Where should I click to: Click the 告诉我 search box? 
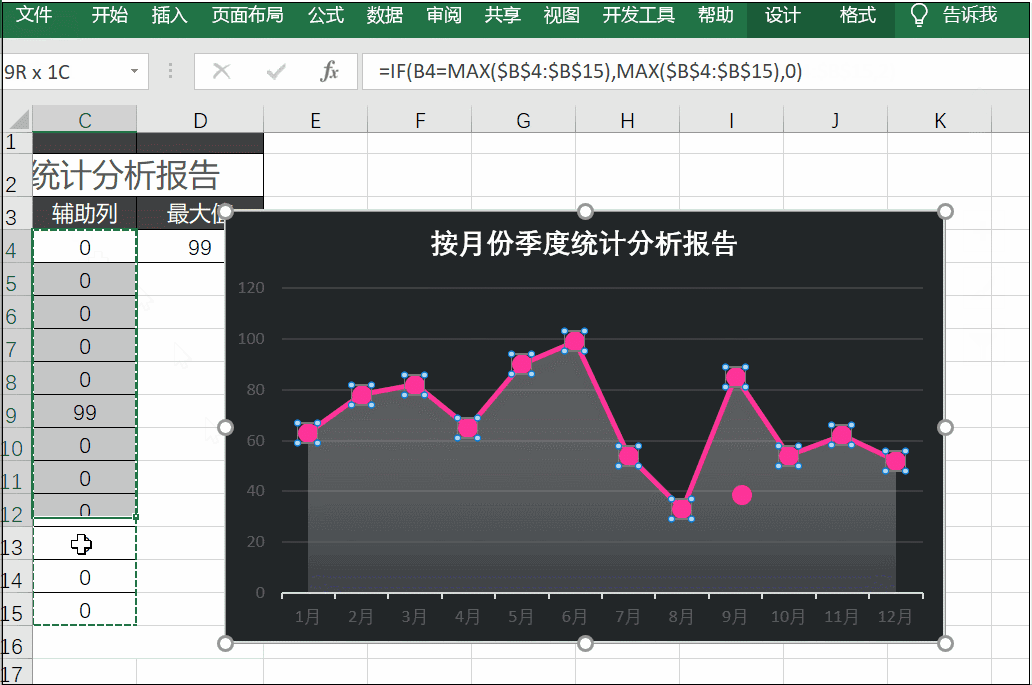pos(969,14)
